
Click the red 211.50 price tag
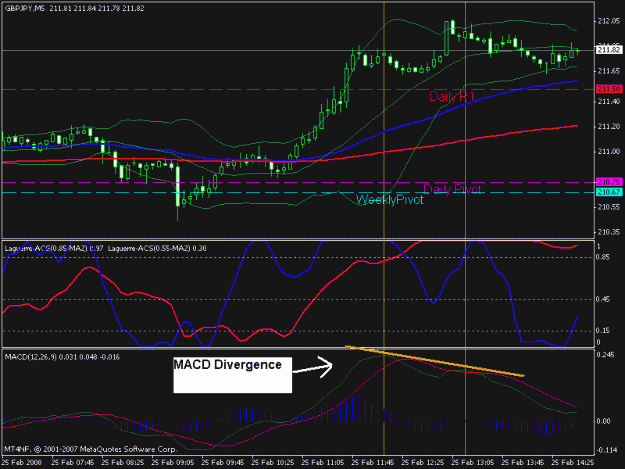(609, 89)
